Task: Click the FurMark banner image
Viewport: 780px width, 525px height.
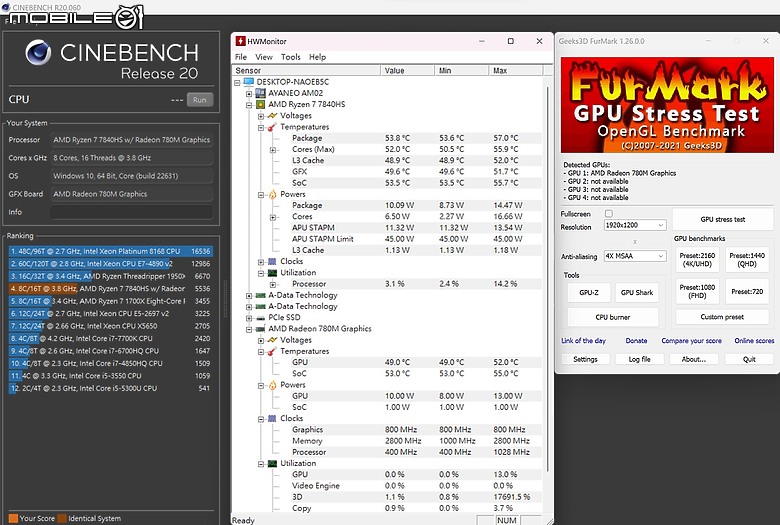Action: [x=667, y=105]
